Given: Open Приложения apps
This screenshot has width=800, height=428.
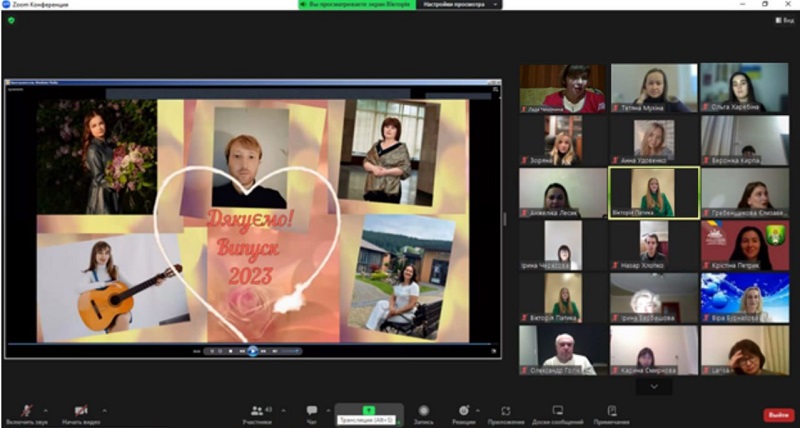Looking at the screenshot, I should tap(505, 415).
